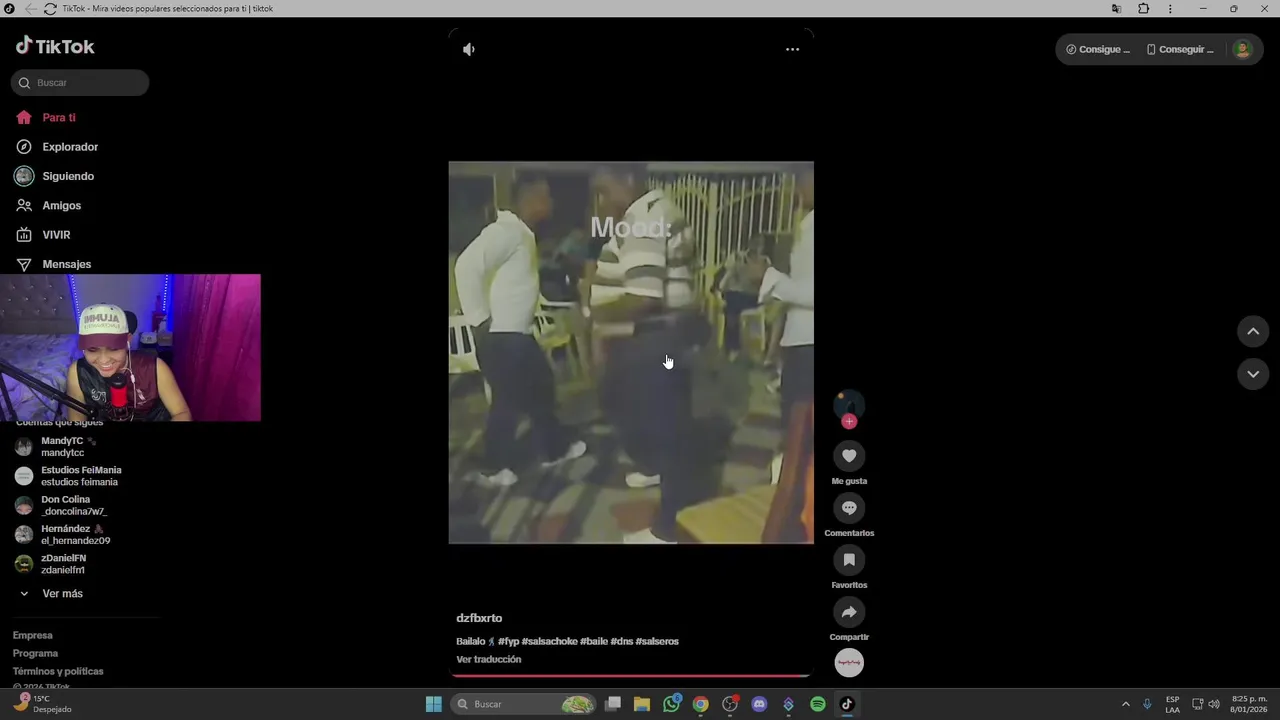Open Spotify from the taskbar
1280x720 pixels.
coord(818,704)
